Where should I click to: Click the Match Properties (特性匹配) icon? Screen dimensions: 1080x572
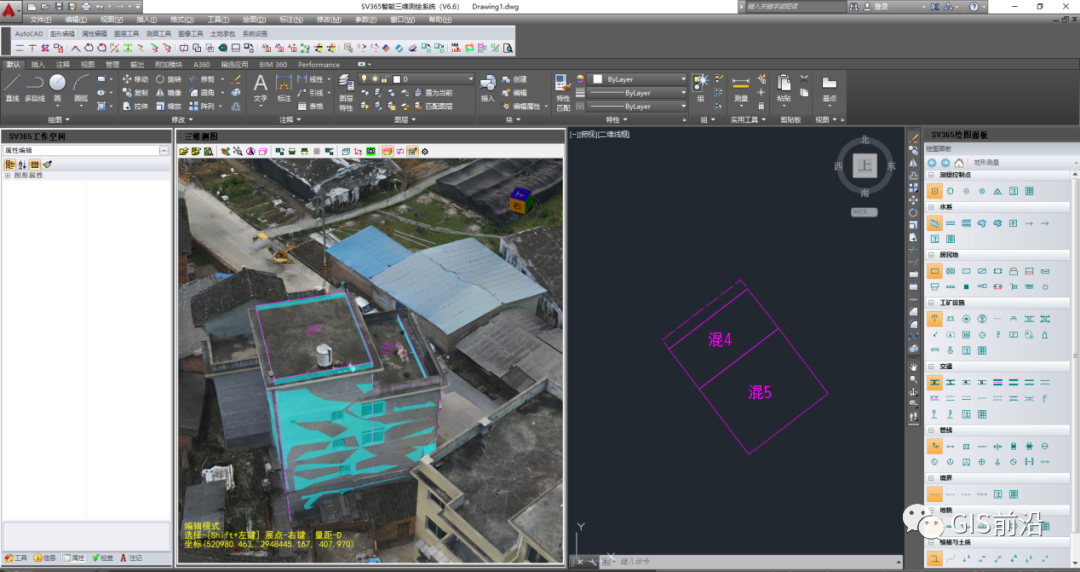pyautogui.click(x=562, y=84)
